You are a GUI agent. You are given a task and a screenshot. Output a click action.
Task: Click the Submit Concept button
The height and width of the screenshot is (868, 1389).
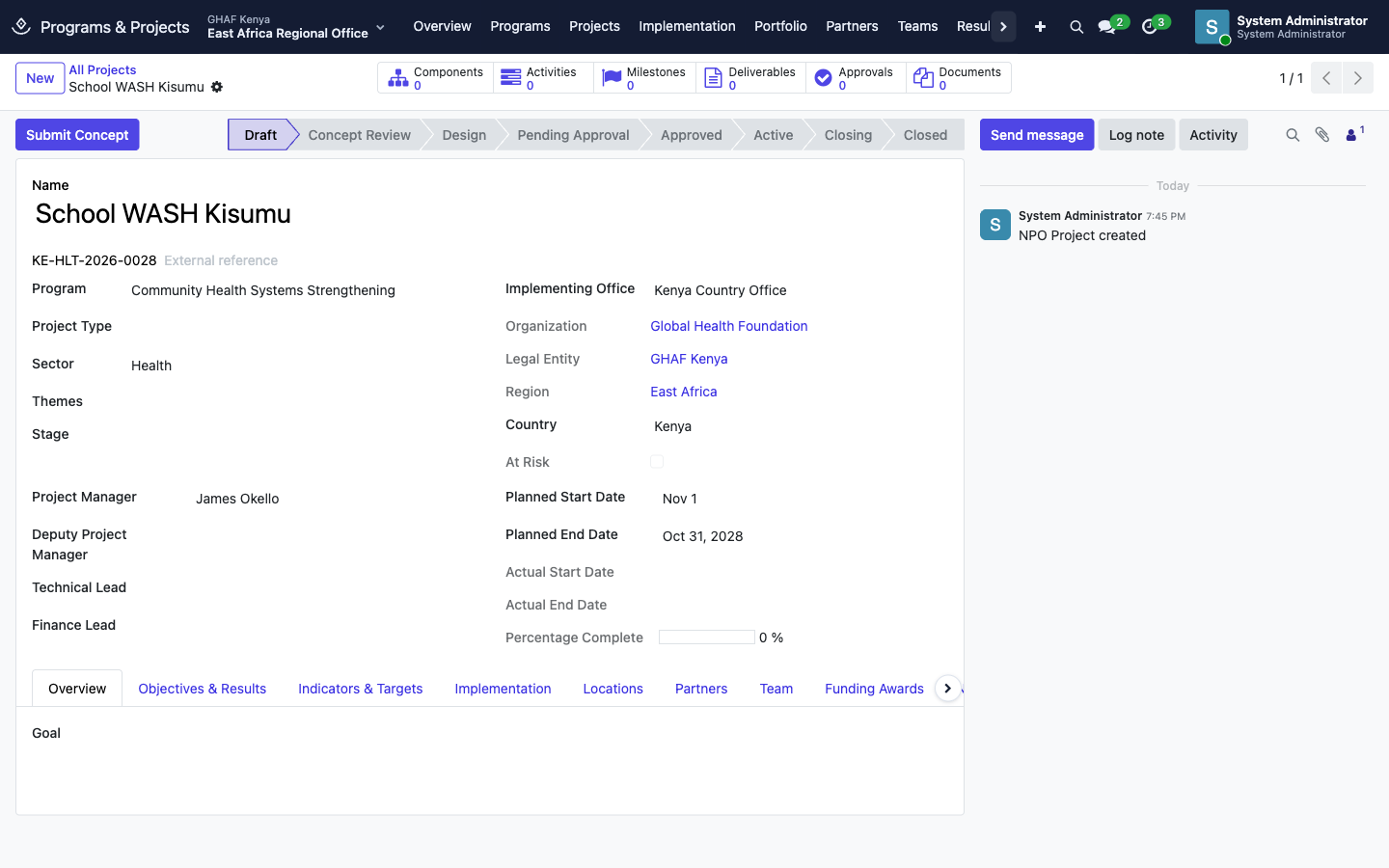point(77,135)
